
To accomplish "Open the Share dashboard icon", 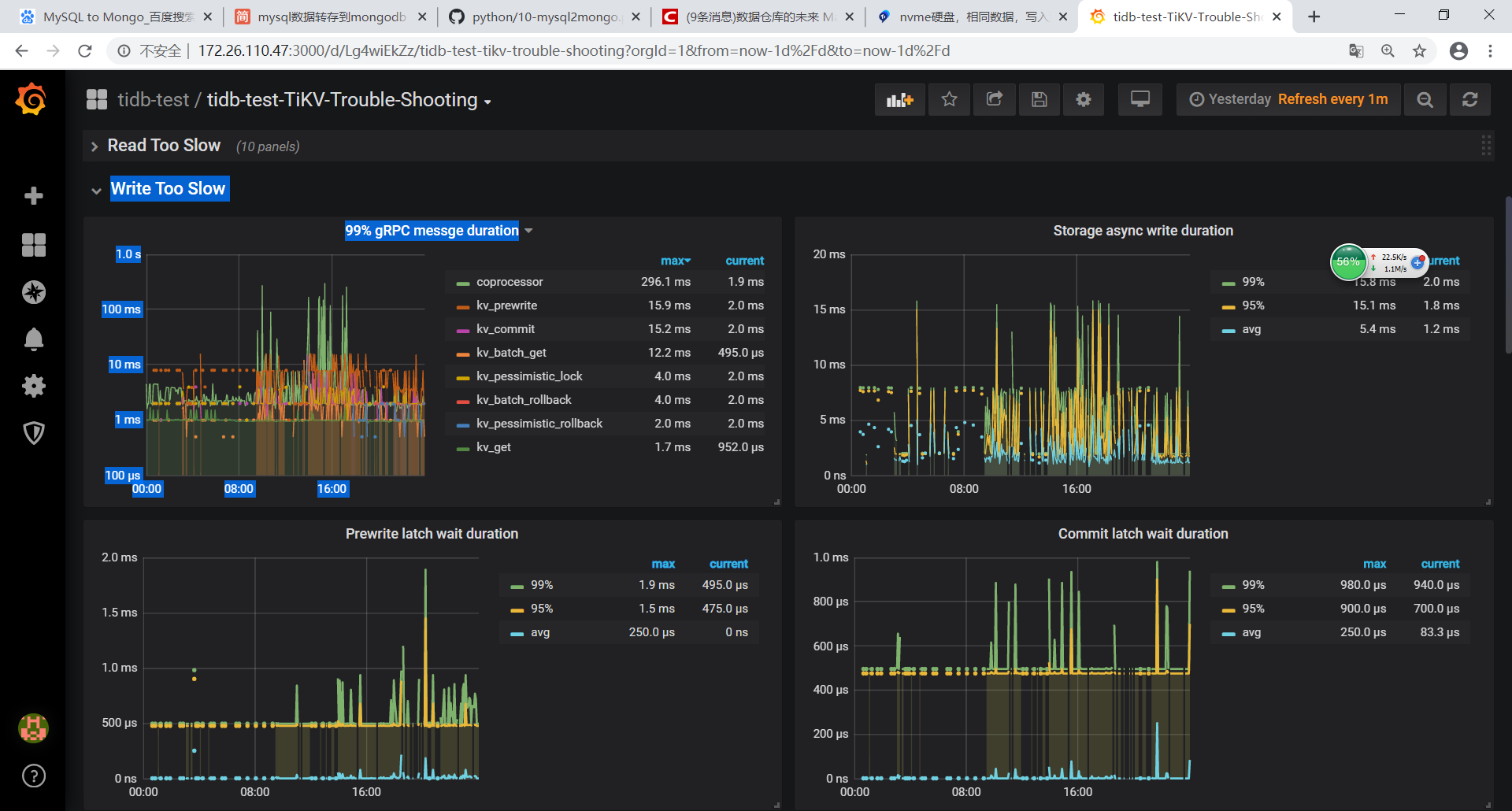I will (994, 100).
